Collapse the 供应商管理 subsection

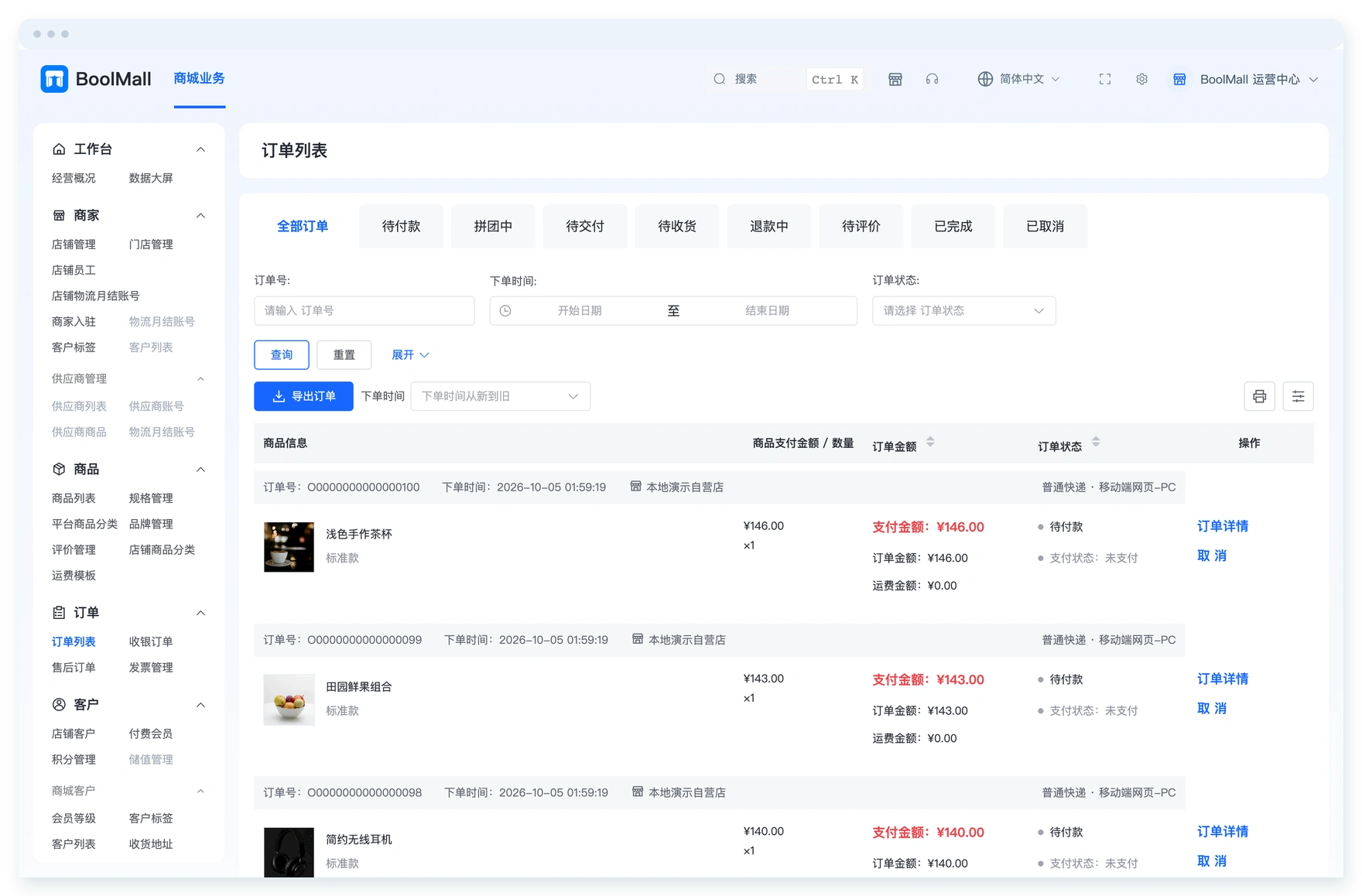pyautogui.click(x=200, y=379)
